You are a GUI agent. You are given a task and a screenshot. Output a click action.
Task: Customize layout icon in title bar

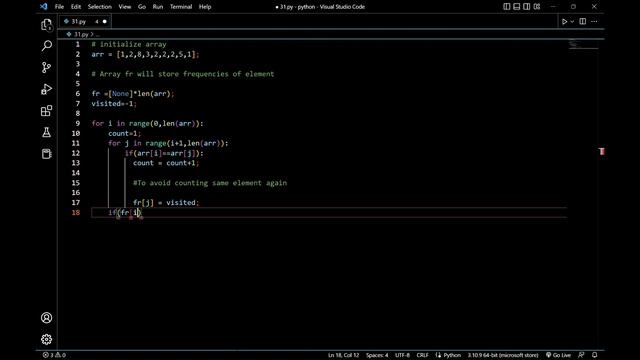[x=537, y=7]
